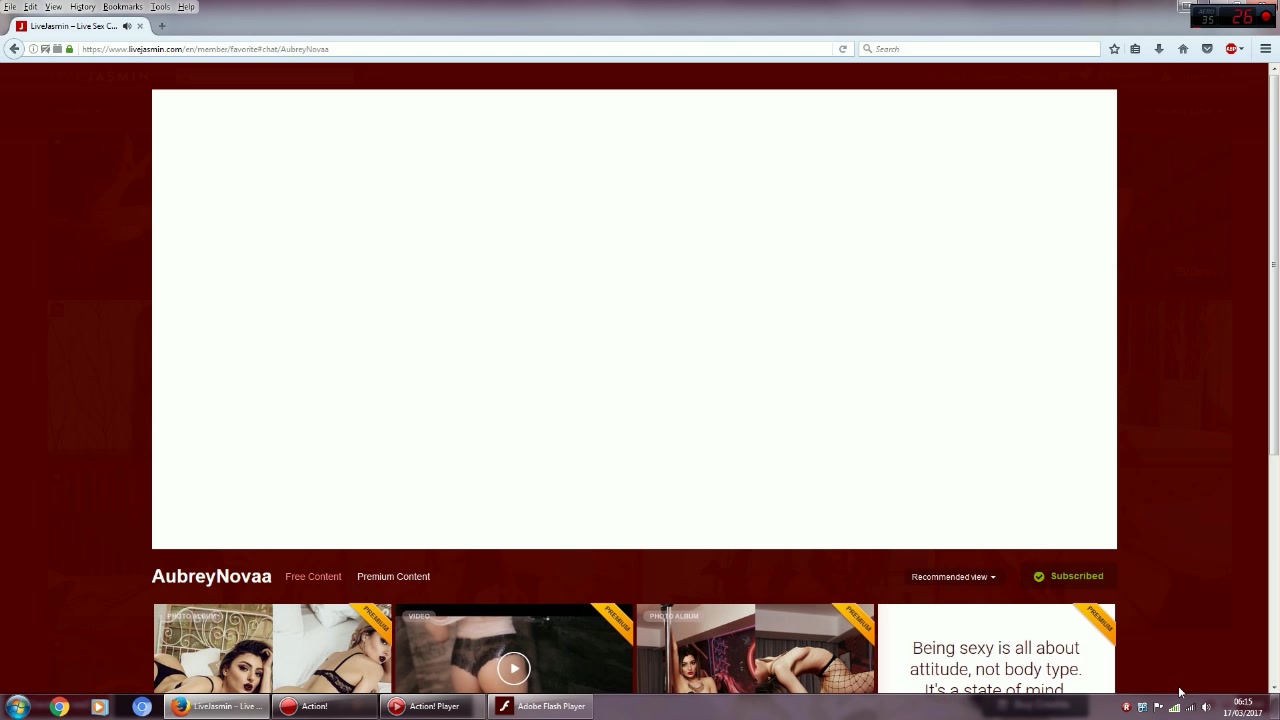Bookmark this page with the star icon

click(x=1114, y=49)
